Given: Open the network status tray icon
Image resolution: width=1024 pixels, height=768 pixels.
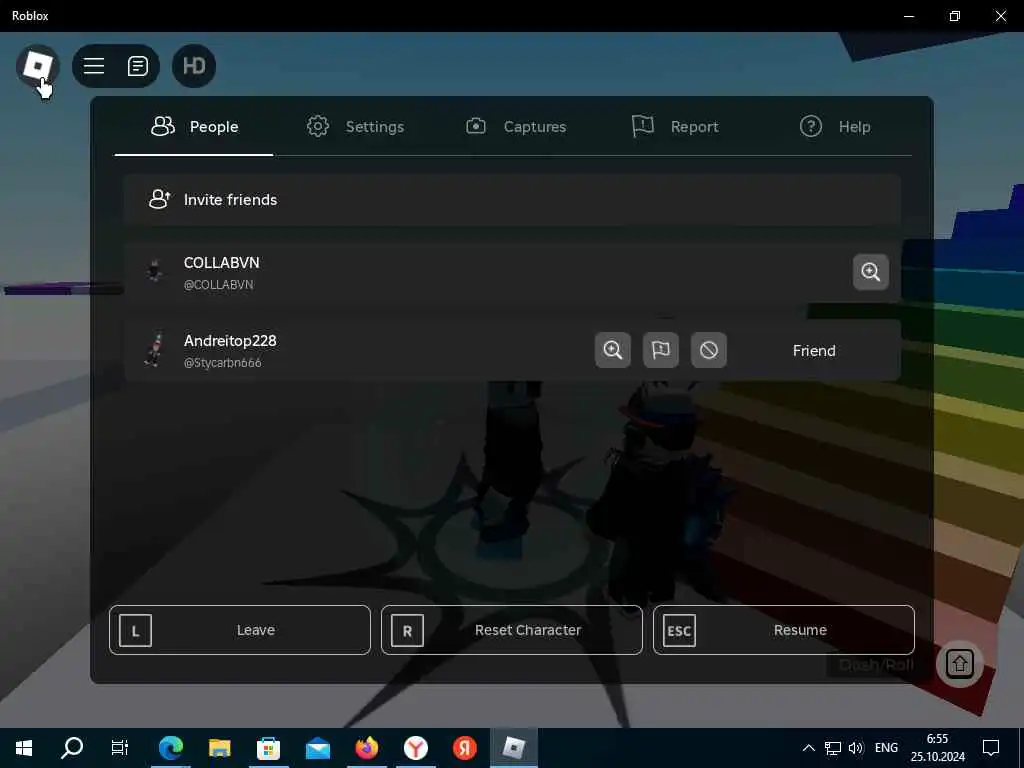Looking at the screenshot, I should point(833,748).
